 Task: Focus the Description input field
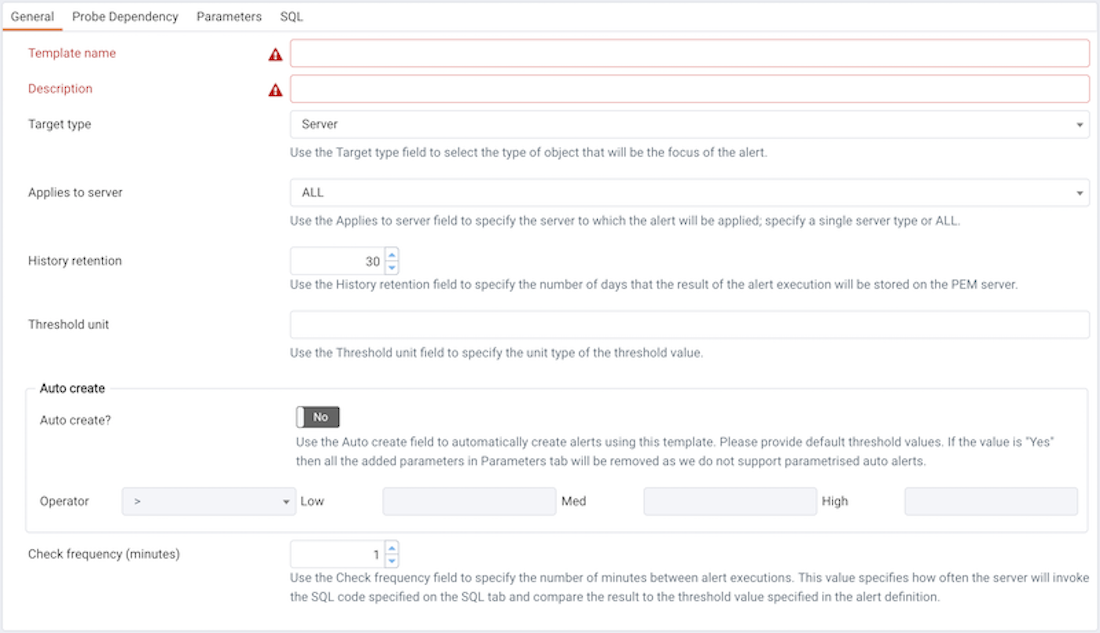pos(690,89)
